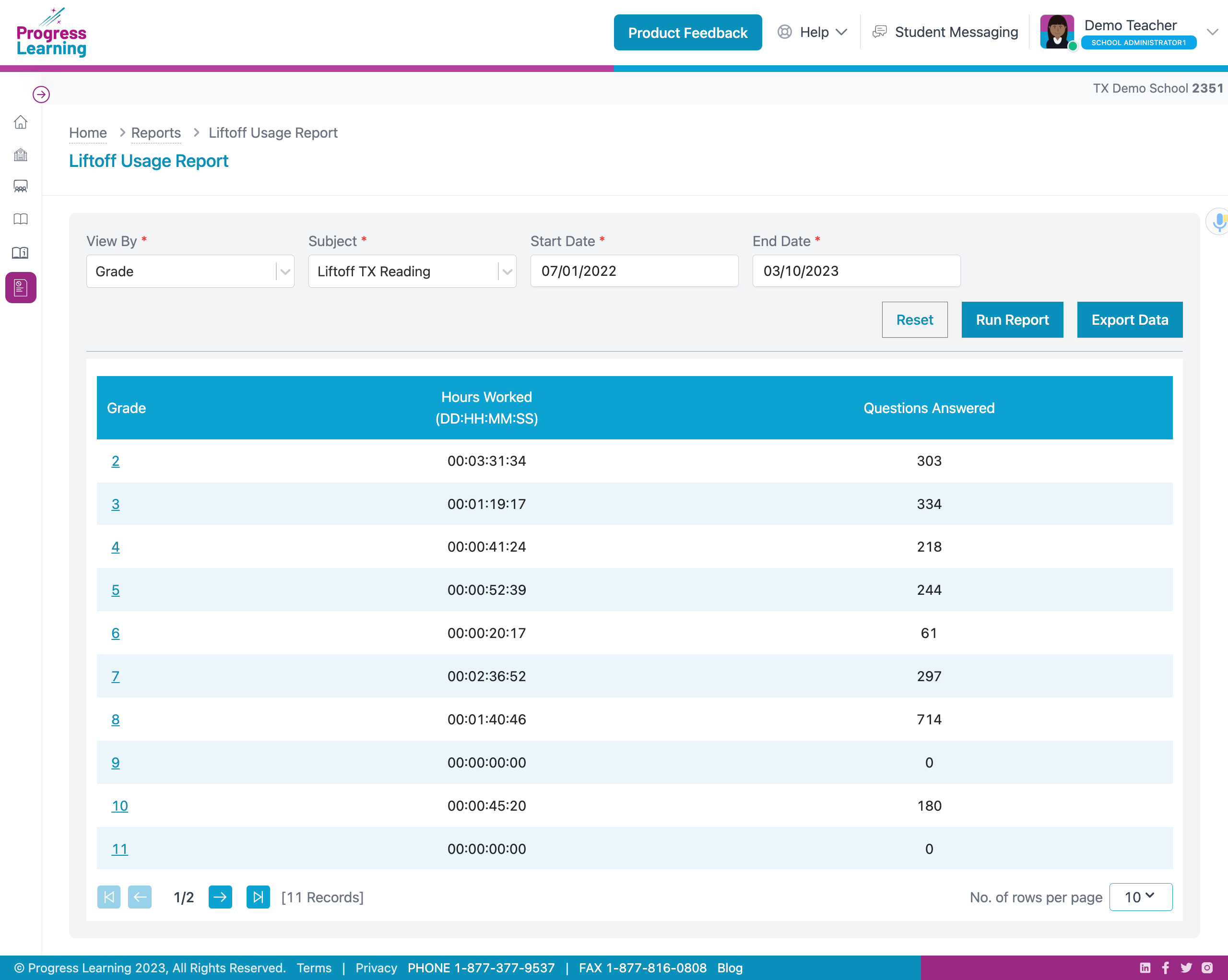
Task: Click the Help lifebuoy icon
Action: coord(785,32)
